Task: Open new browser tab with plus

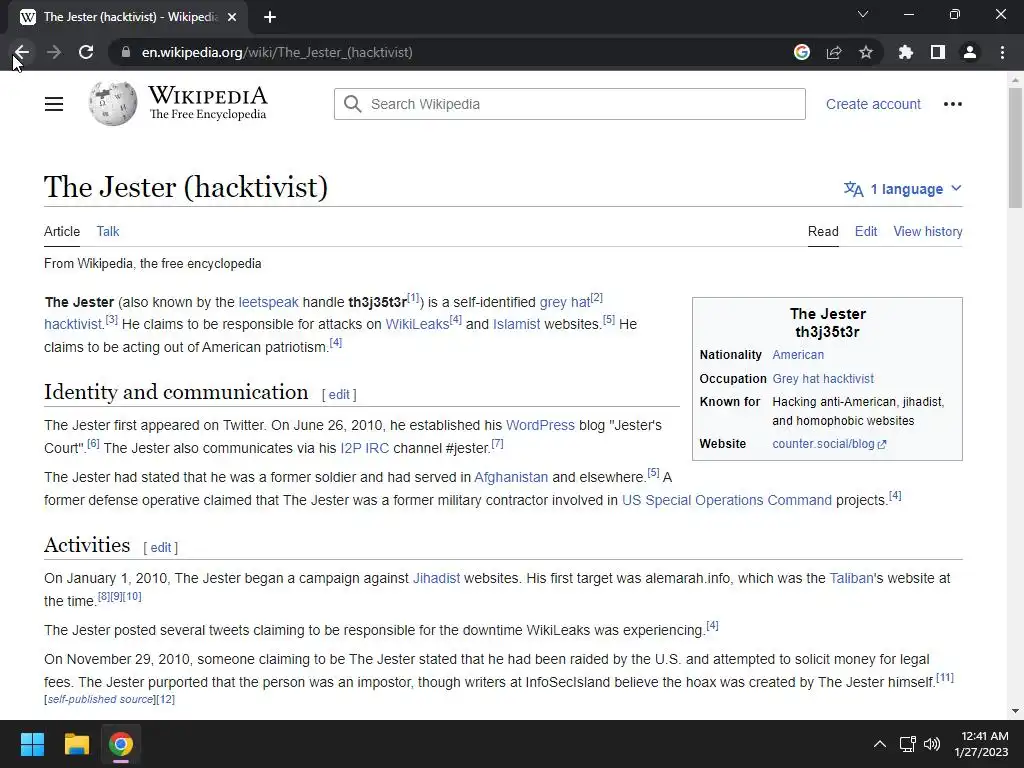Action: pos(270,17)
